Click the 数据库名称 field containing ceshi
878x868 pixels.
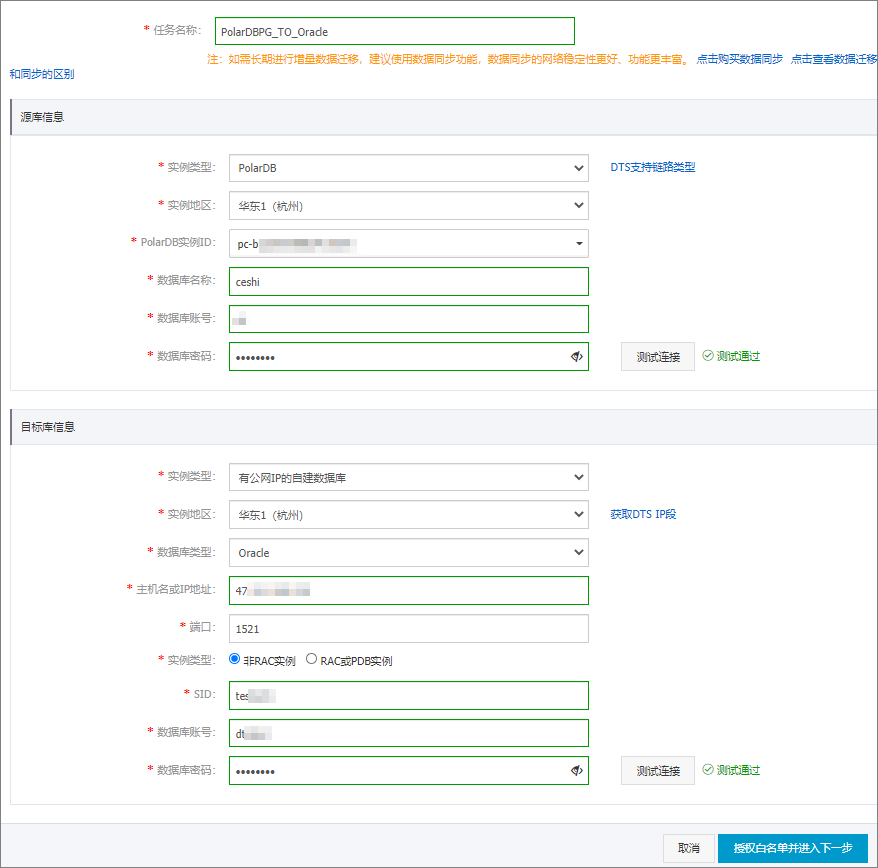409,281
